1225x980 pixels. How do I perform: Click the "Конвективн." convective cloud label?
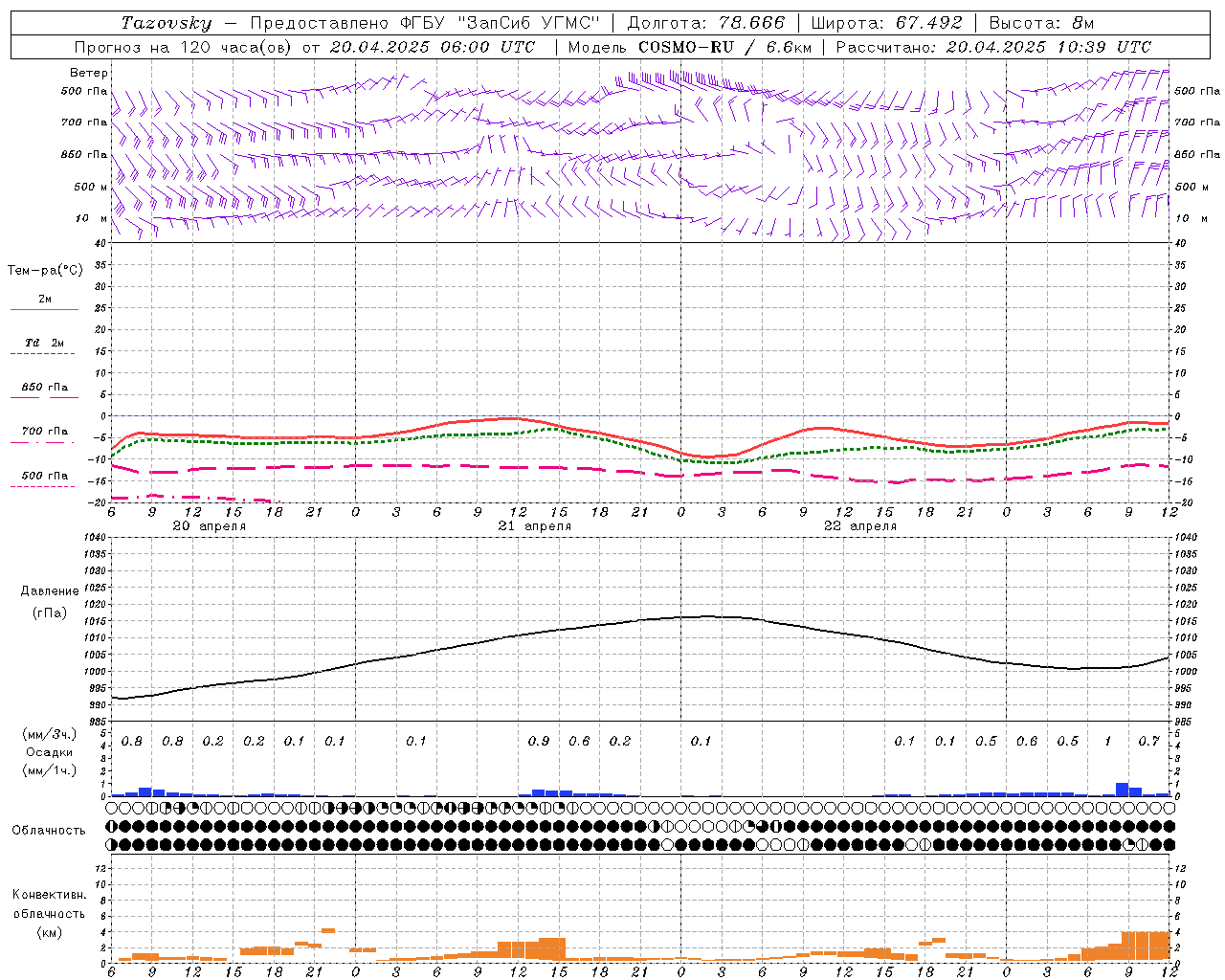click(x=49, y=895)
